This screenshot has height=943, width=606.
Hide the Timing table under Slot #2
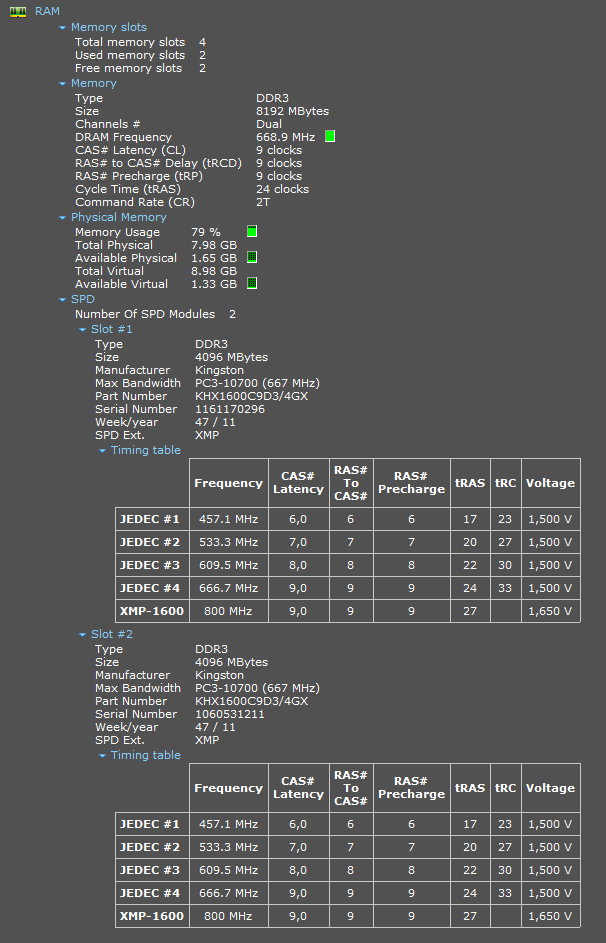point(102,756)
